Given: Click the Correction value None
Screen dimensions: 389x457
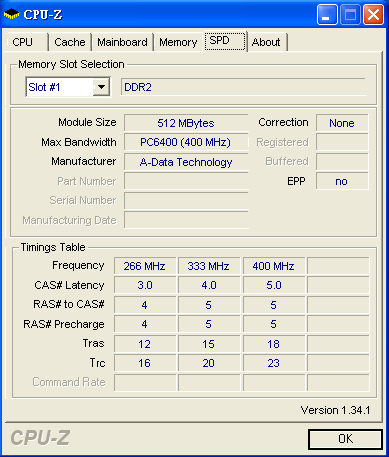Looking at the screenshot, I should point(342,123).
